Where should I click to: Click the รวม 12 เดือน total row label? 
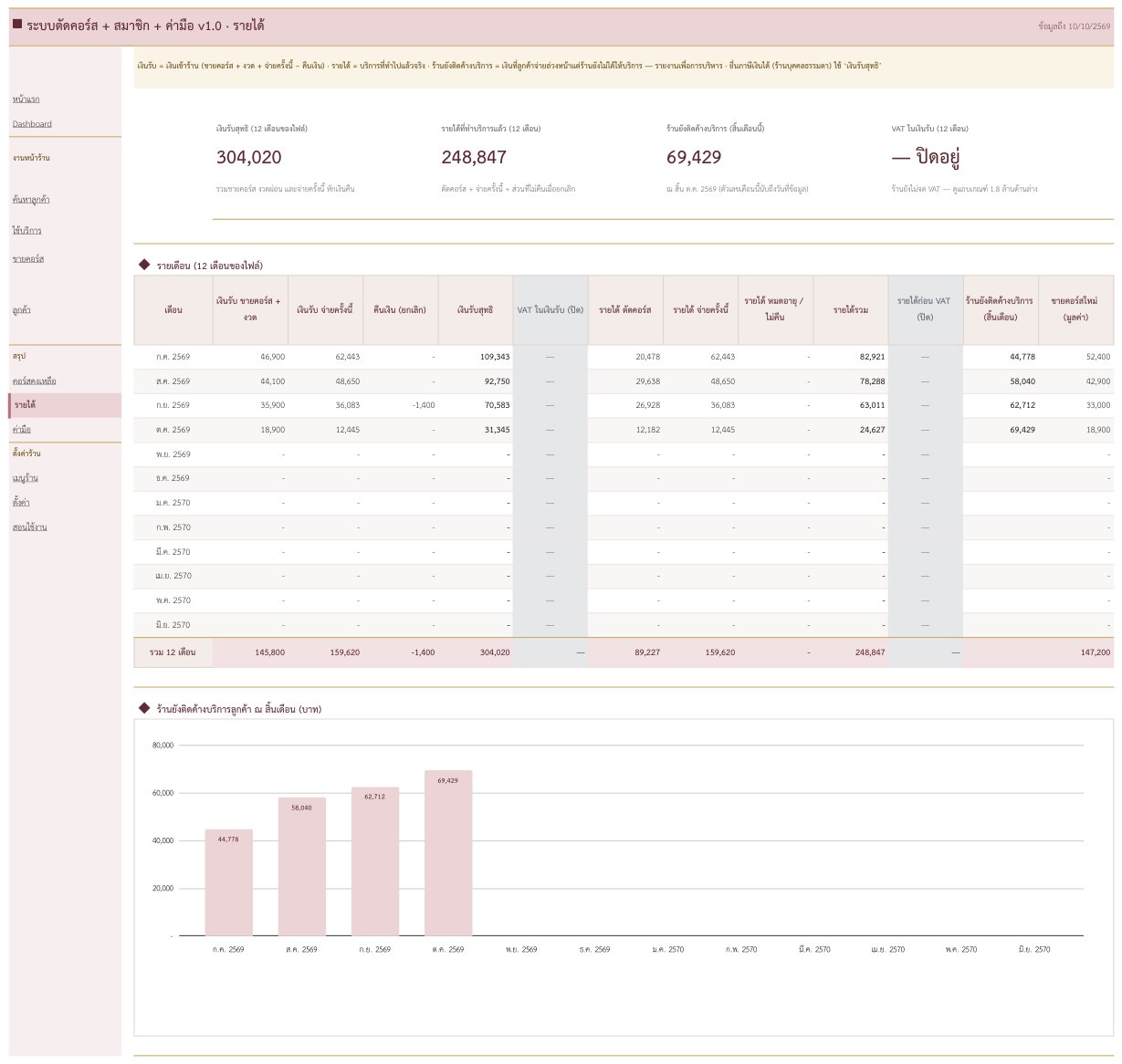[173, 652]
